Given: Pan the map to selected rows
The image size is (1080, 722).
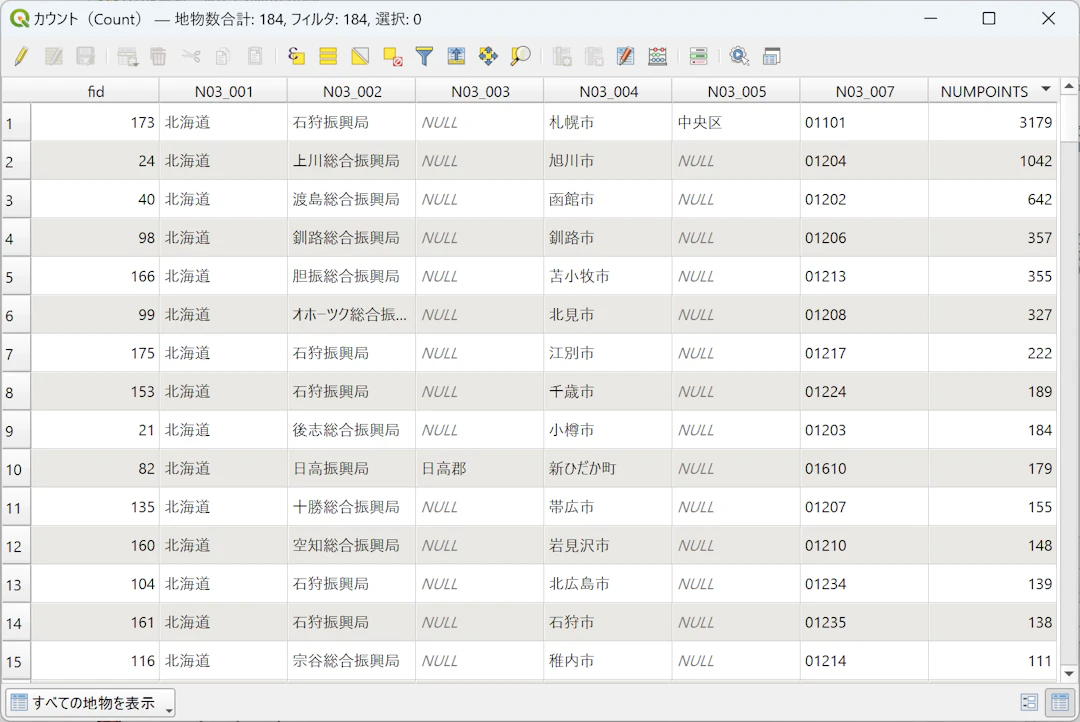Looking at the screenshot, I should point(488,57).
